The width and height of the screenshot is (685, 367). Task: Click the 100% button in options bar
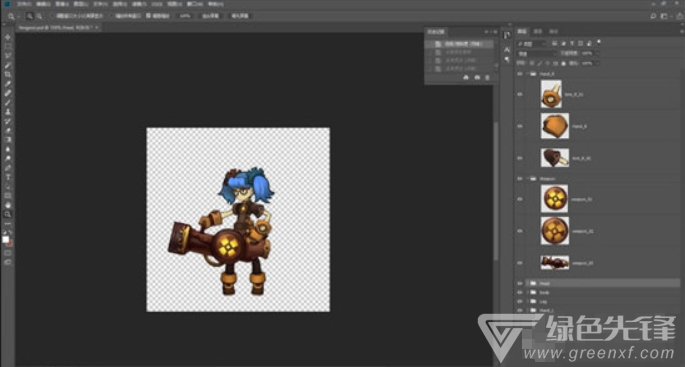pos(185,16)
